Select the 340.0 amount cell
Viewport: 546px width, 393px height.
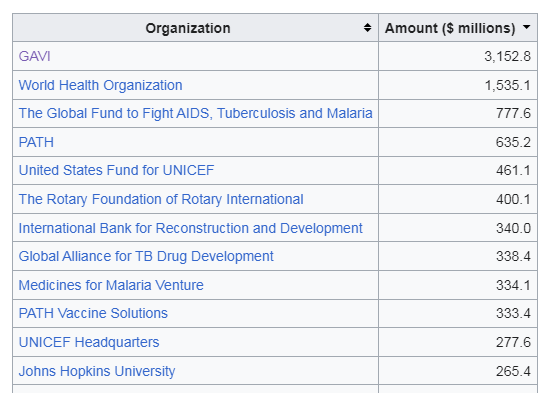[x=458, y=228]
